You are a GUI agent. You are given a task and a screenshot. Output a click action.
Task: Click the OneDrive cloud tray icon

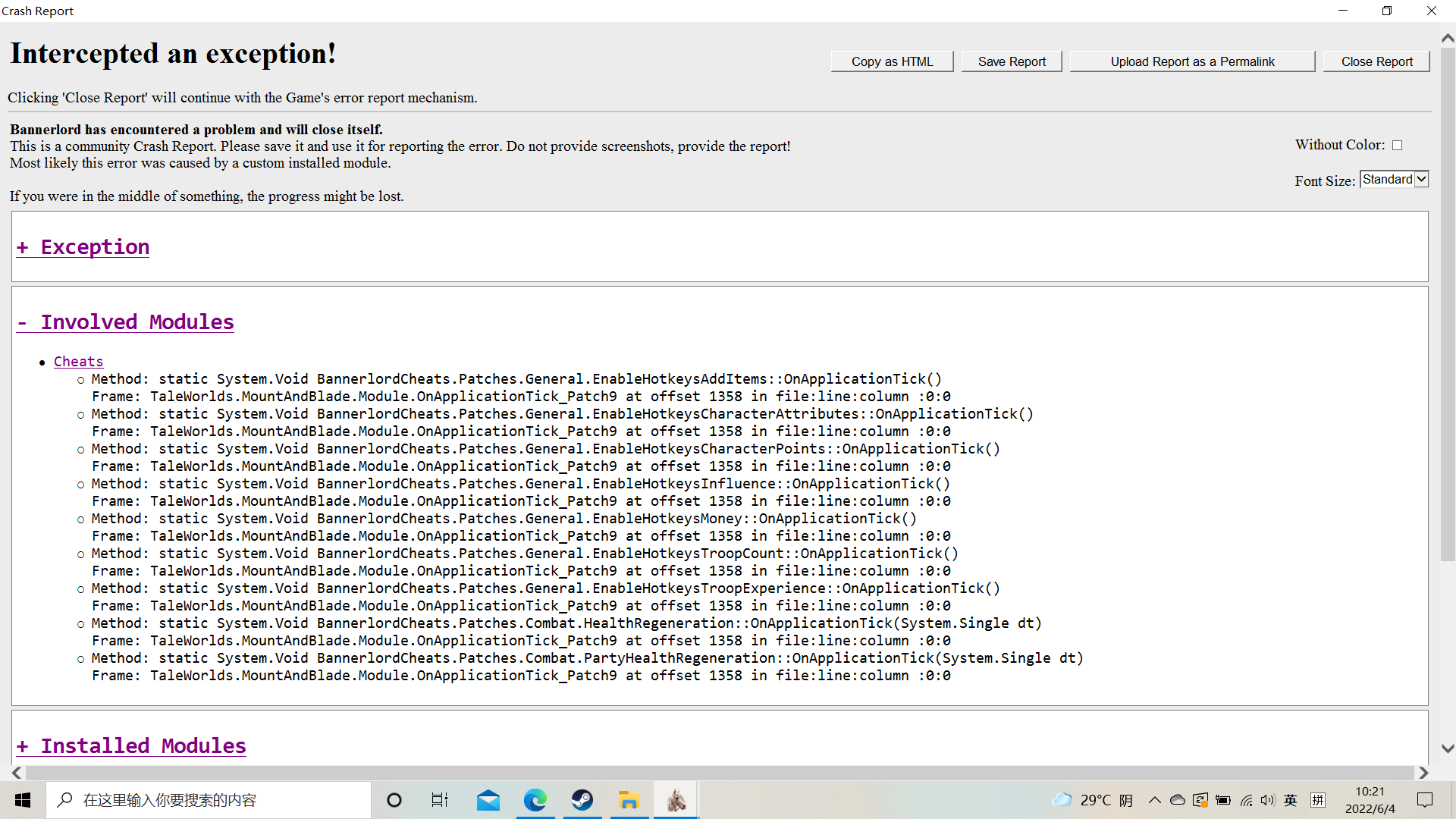click(x=1177, y=800)
